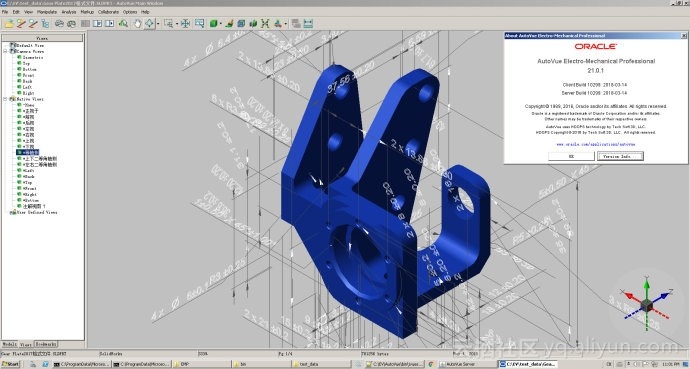Click OK in the About AutoVue dialog
Screen dimensions: 690x369
point(571,156)
